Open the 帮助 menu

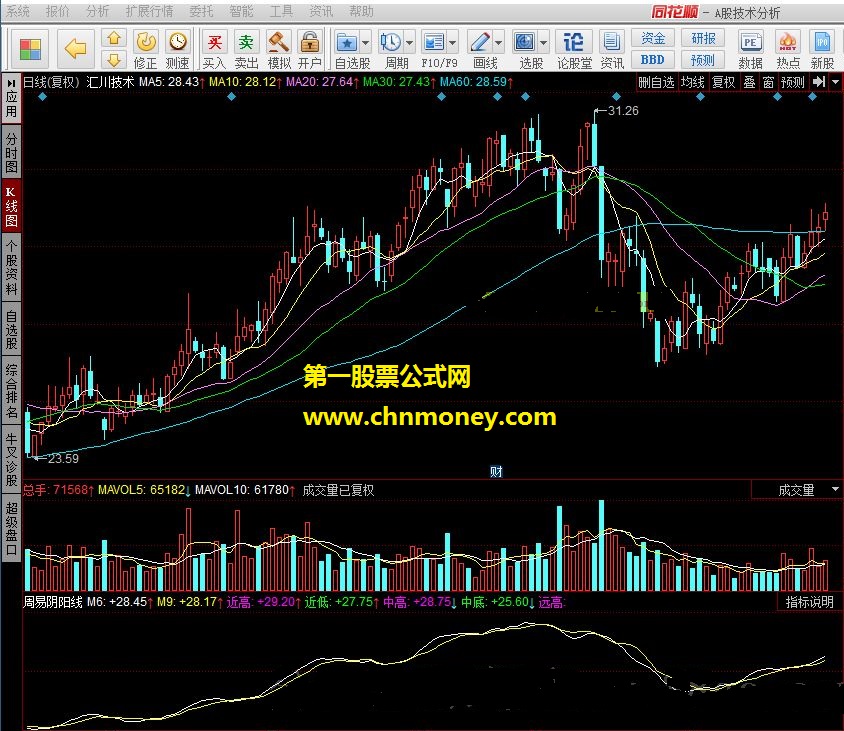[x=361, y=11]
